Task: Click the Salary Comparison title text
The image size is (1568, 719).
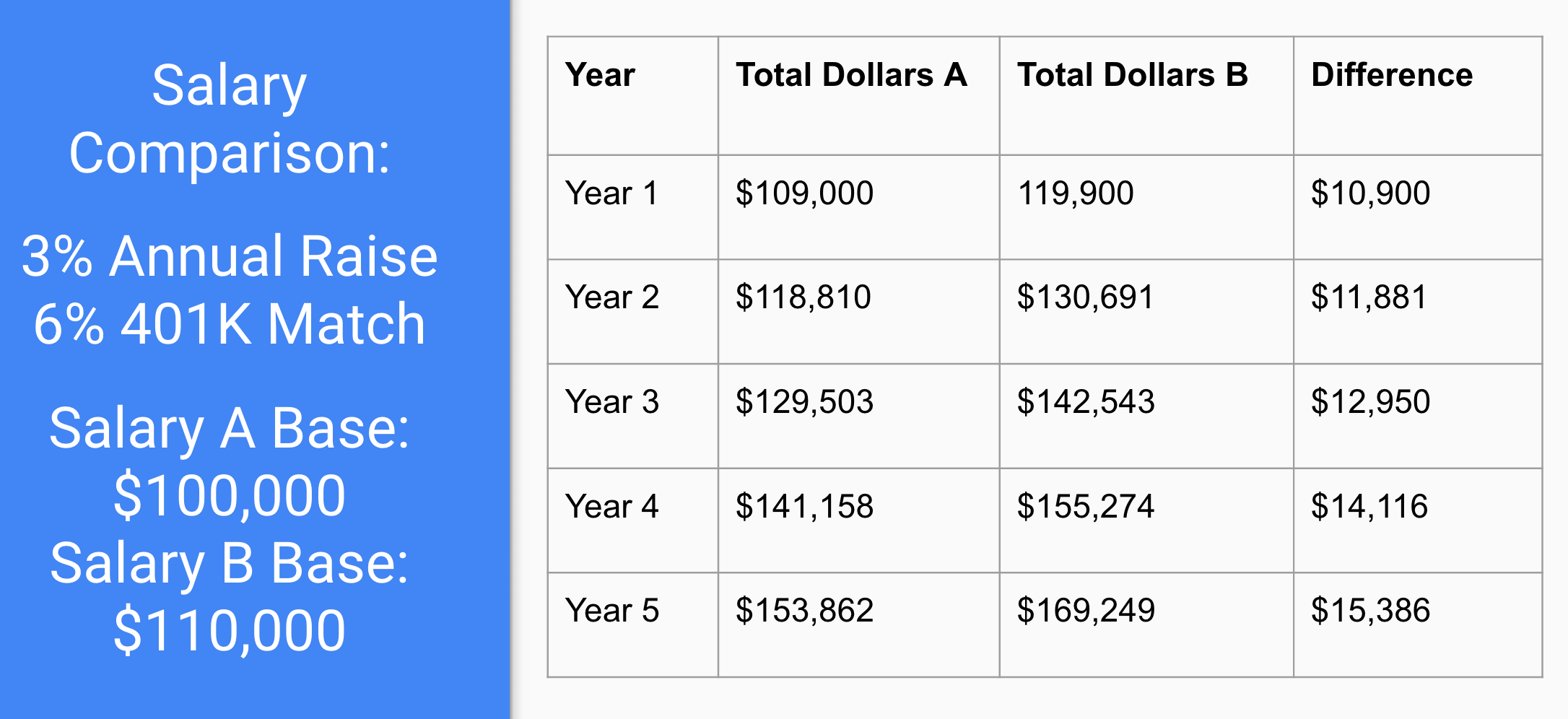Action: coord(230,119)
